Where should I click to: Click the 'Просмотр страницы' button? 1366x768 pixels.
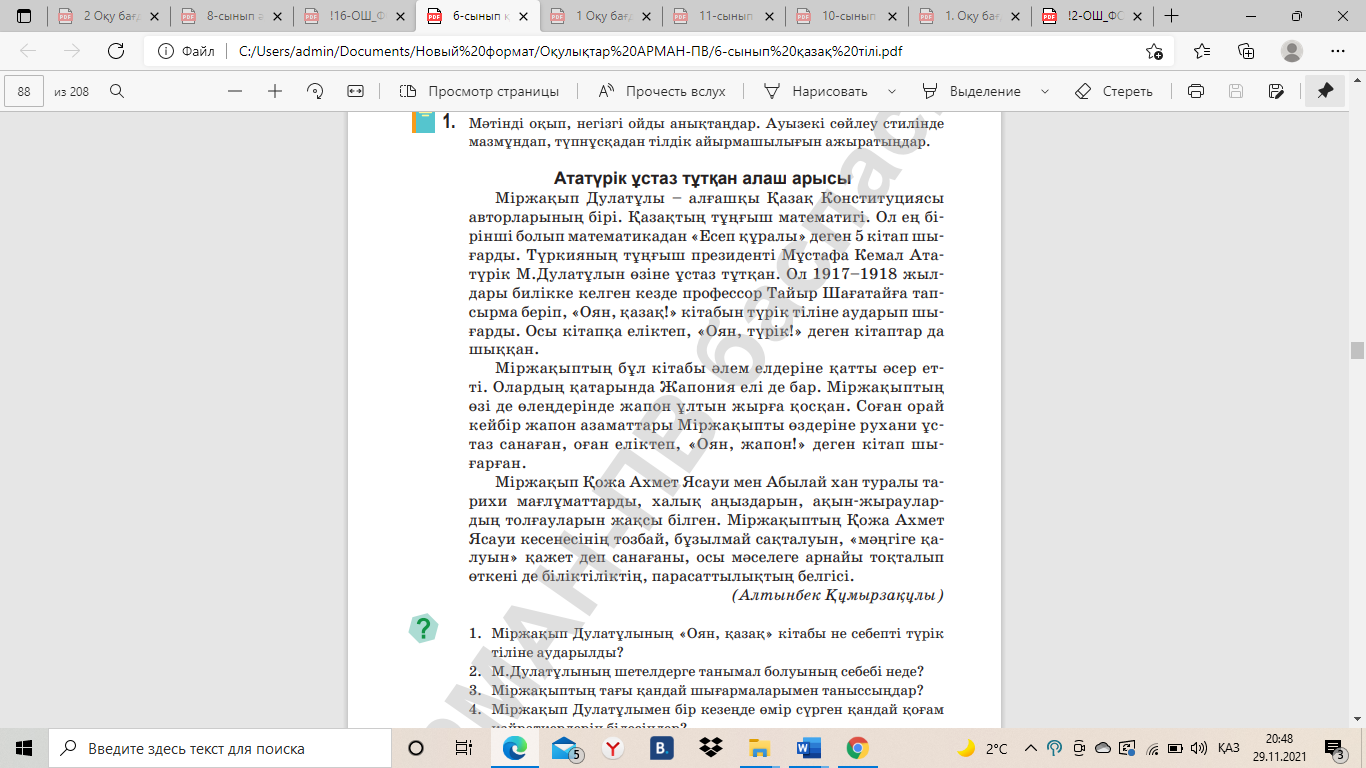tap(479, 91)
